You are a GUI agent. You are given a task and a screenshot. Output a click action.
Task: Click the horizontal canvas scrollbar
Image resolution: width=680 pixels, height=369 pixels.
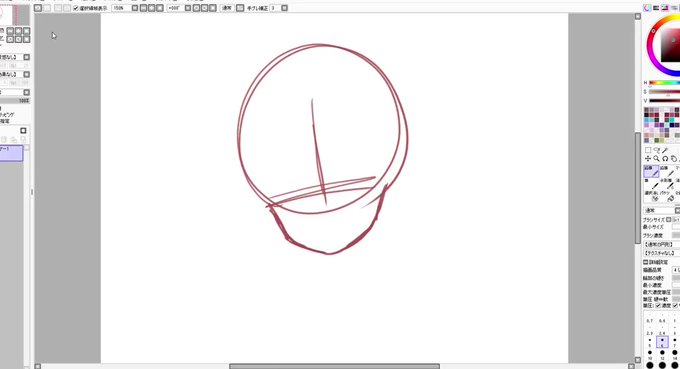334,366
